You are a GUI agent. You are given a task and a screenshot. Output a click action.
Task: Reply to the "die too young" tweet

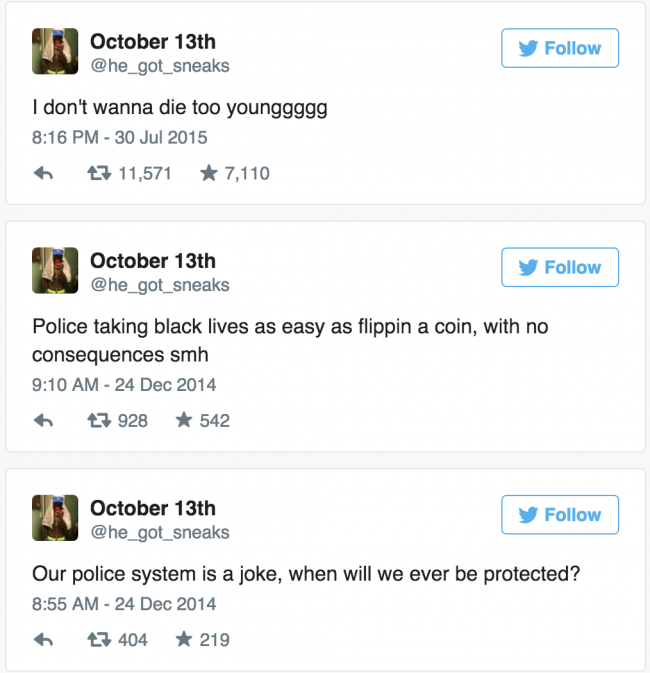pos(43,173)
